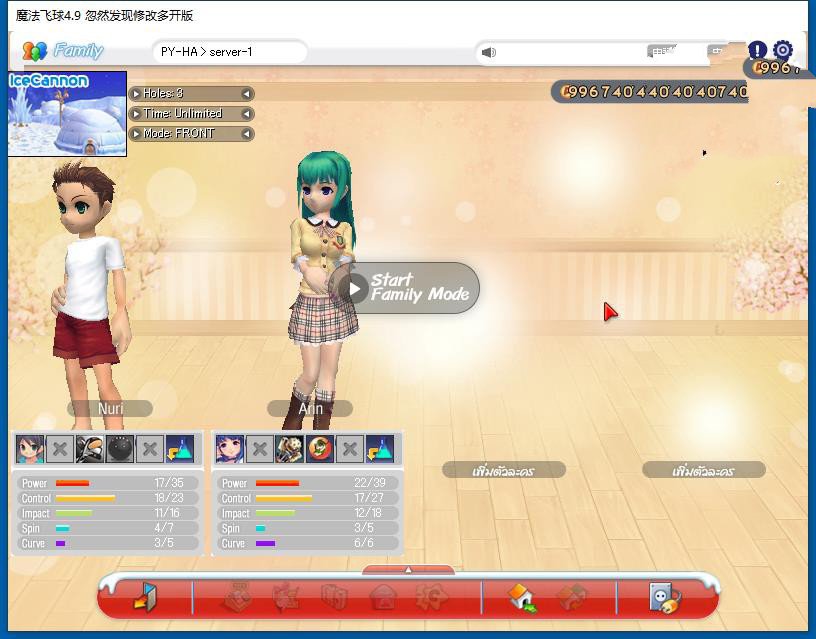Click Nuri's Spin value 4/7
This screenshot has width=816, height=639.
(164, 528)
